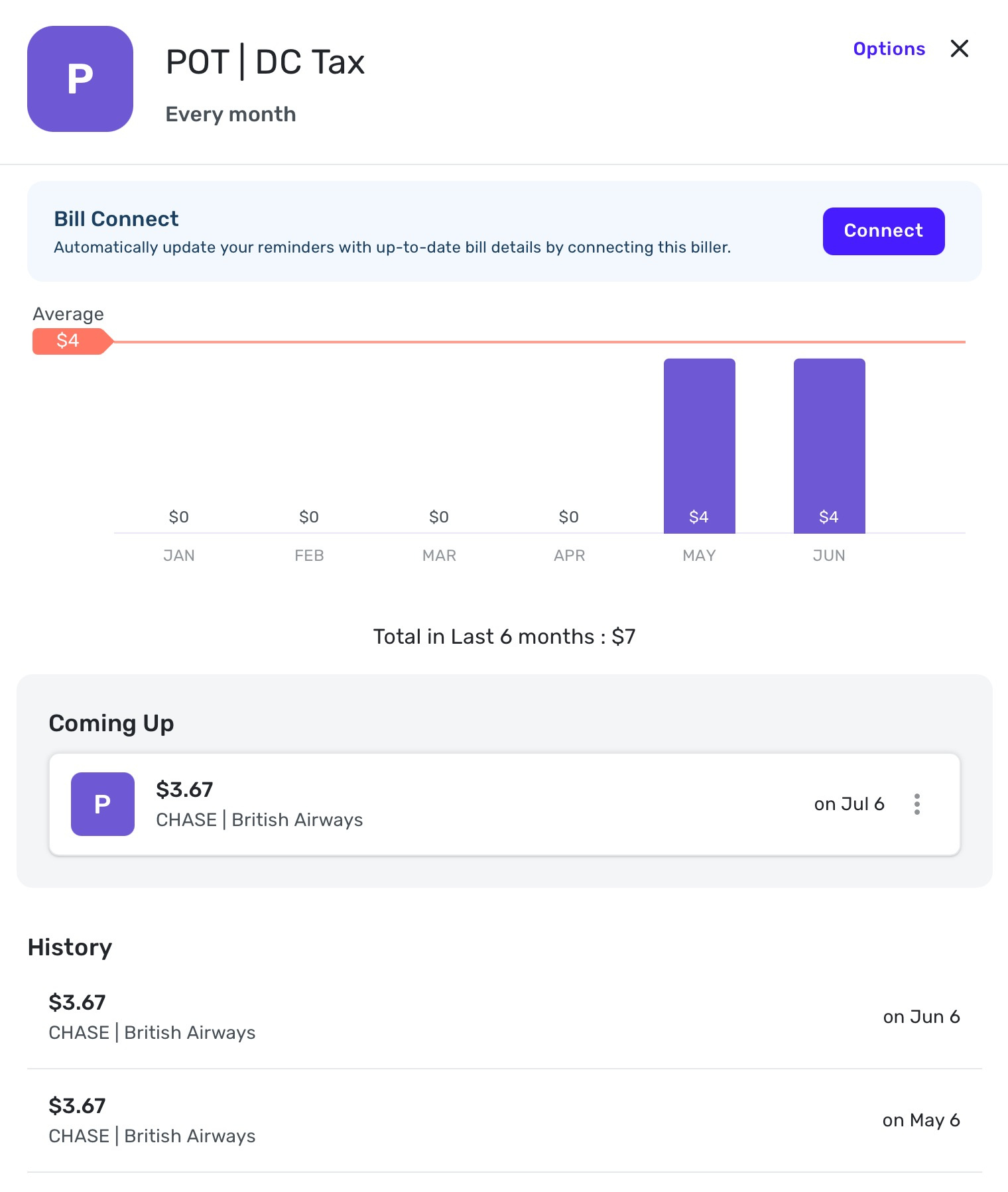Connect this biller via Bill Connect

pos(883,231)
